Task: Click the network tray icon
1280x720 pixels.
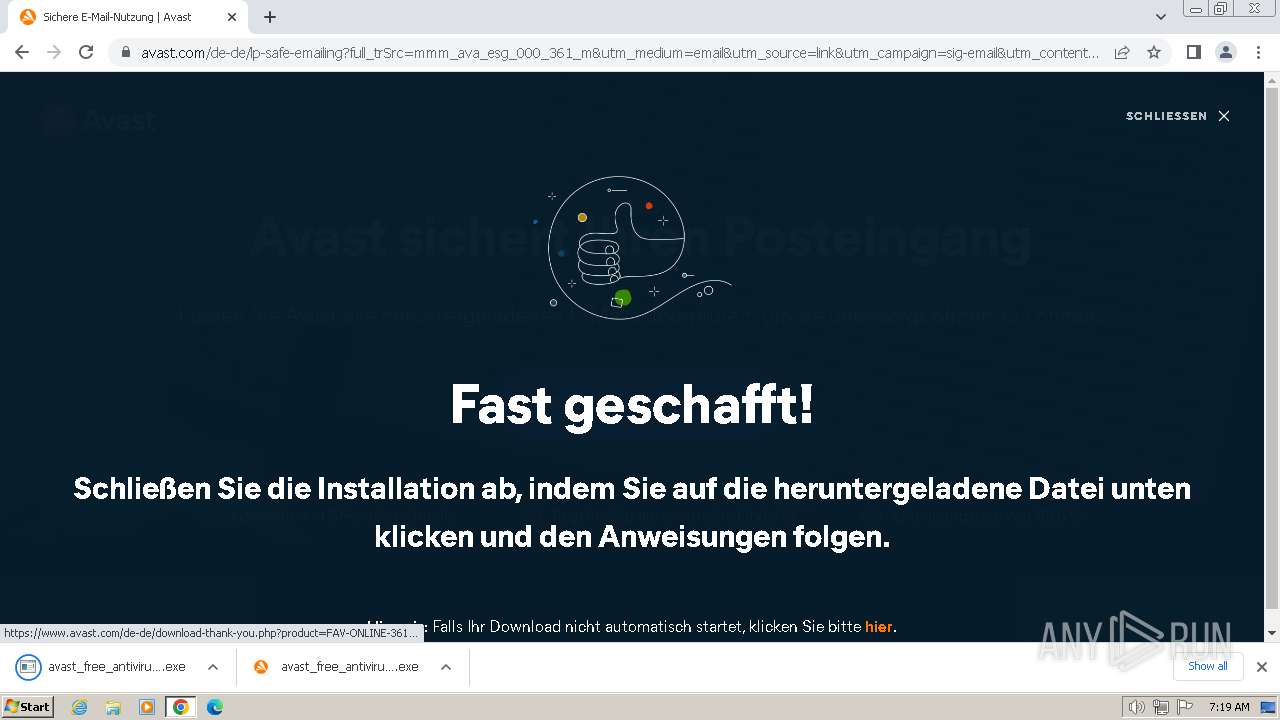Action: coord(1161,707)
